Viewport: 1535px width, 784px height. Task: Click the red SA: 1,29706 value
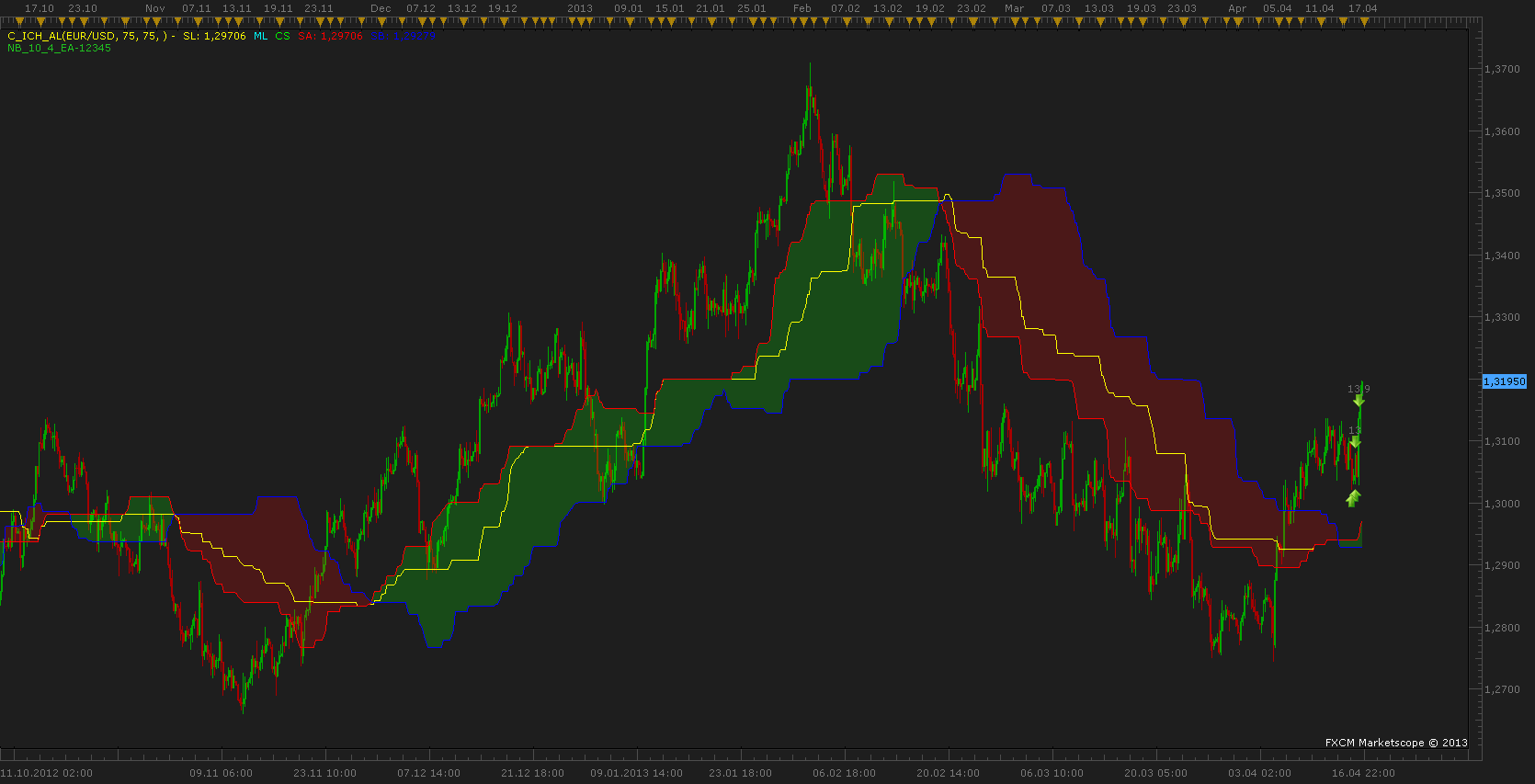coord(330,36)
